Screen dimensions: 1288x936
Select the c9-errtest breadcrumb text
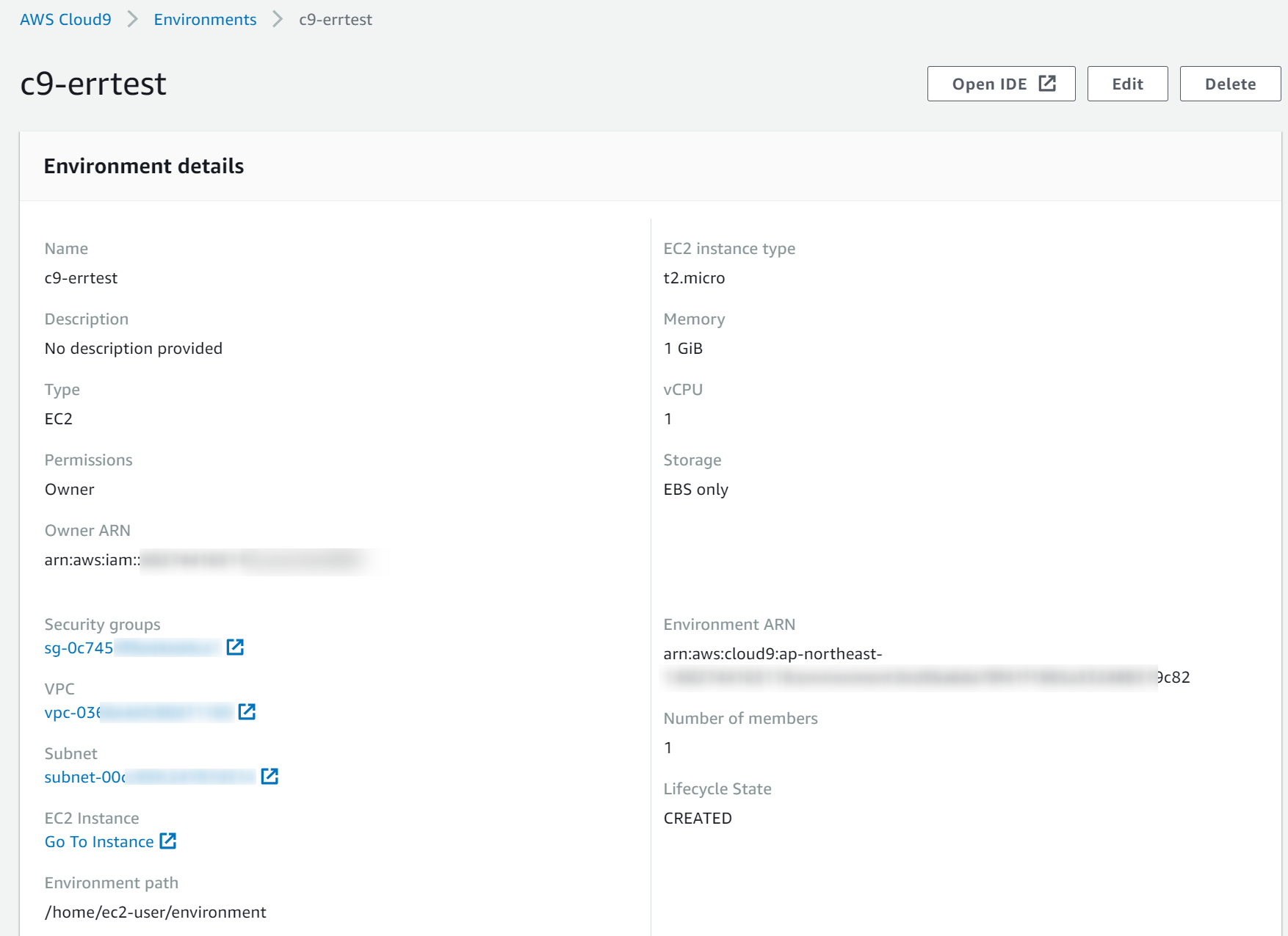point(336,20)
